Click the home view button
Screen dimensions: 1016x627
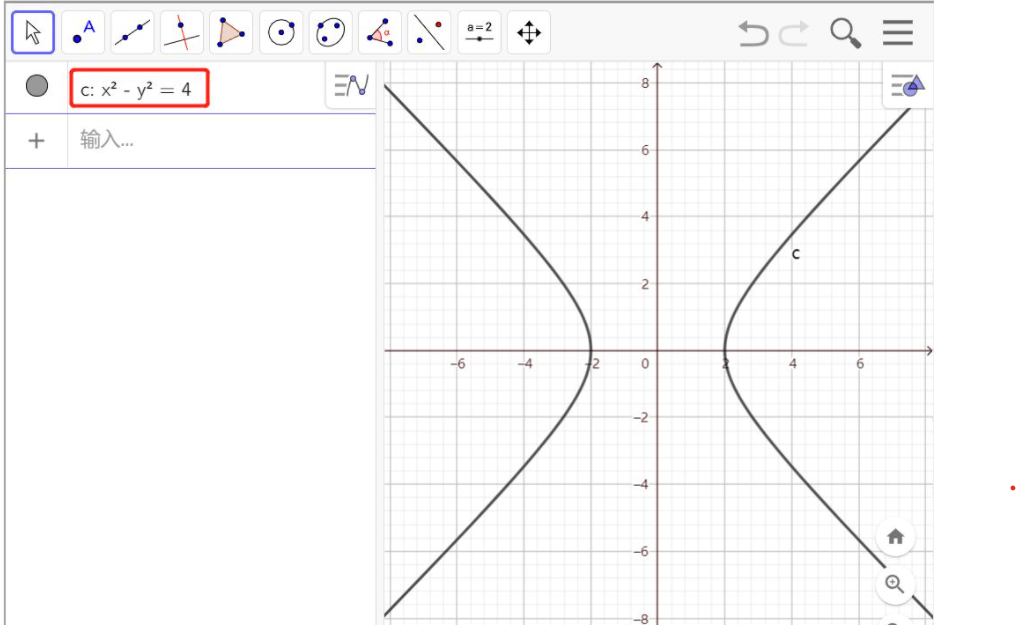click(x=895, y=536)
